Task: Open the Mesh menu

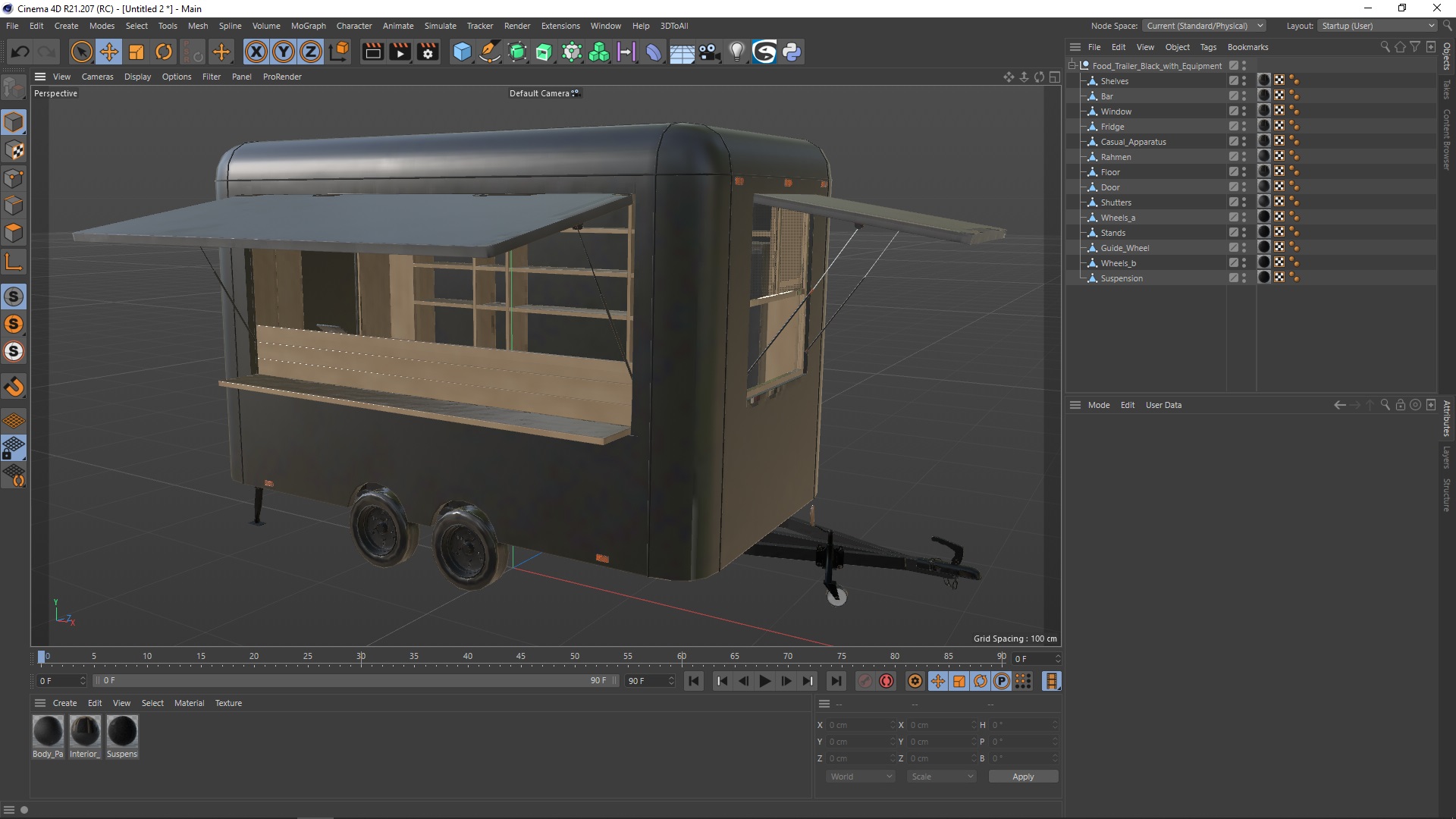Action: [198, 26]
